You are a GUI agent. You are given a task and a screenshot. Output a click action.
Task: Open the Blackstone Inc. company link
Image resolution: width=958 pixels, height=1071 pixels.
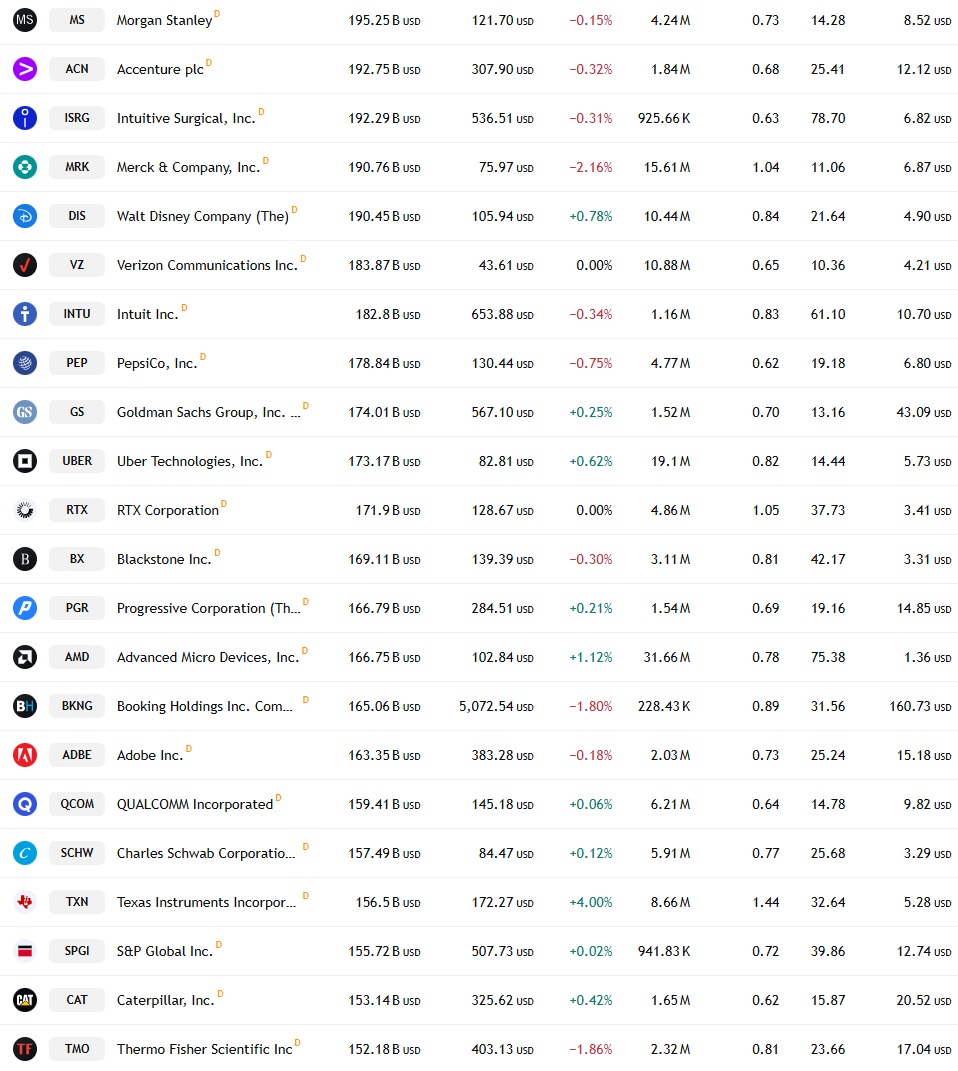pos(164,559)
